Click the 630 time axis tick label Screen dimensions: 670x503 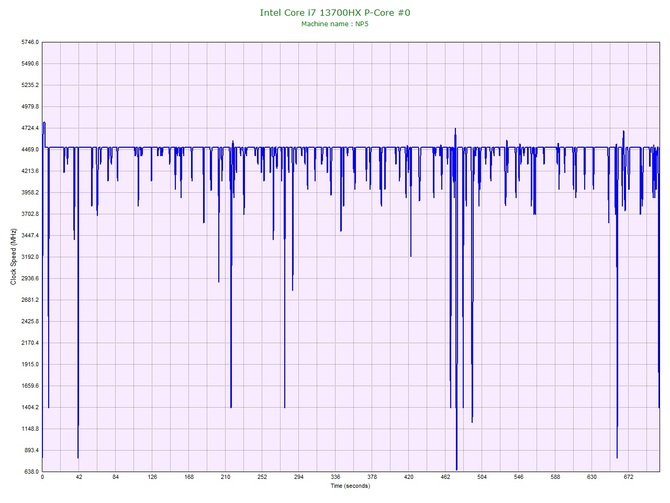(592, 477)
